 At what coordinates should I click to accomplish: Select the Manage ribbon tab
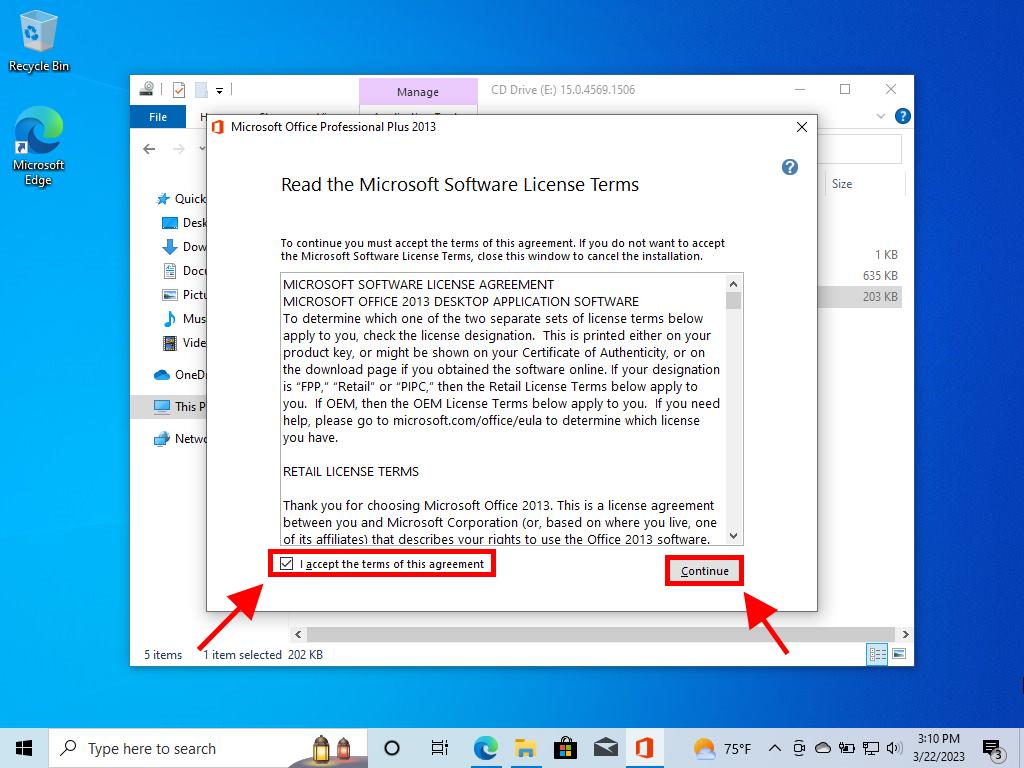417,92
